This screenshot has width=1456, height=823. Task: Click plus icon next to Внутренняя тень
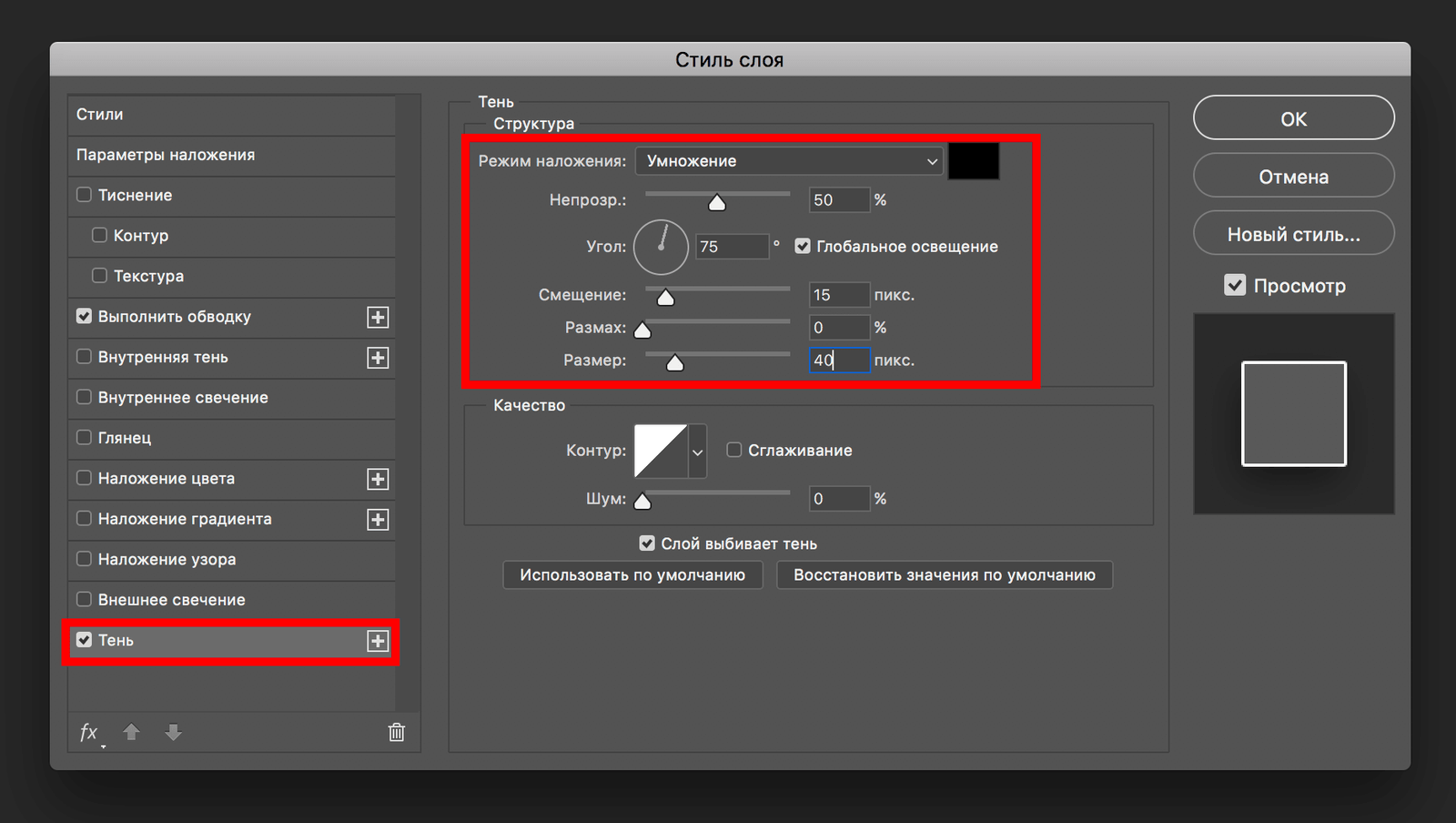[x=378, y=358]
